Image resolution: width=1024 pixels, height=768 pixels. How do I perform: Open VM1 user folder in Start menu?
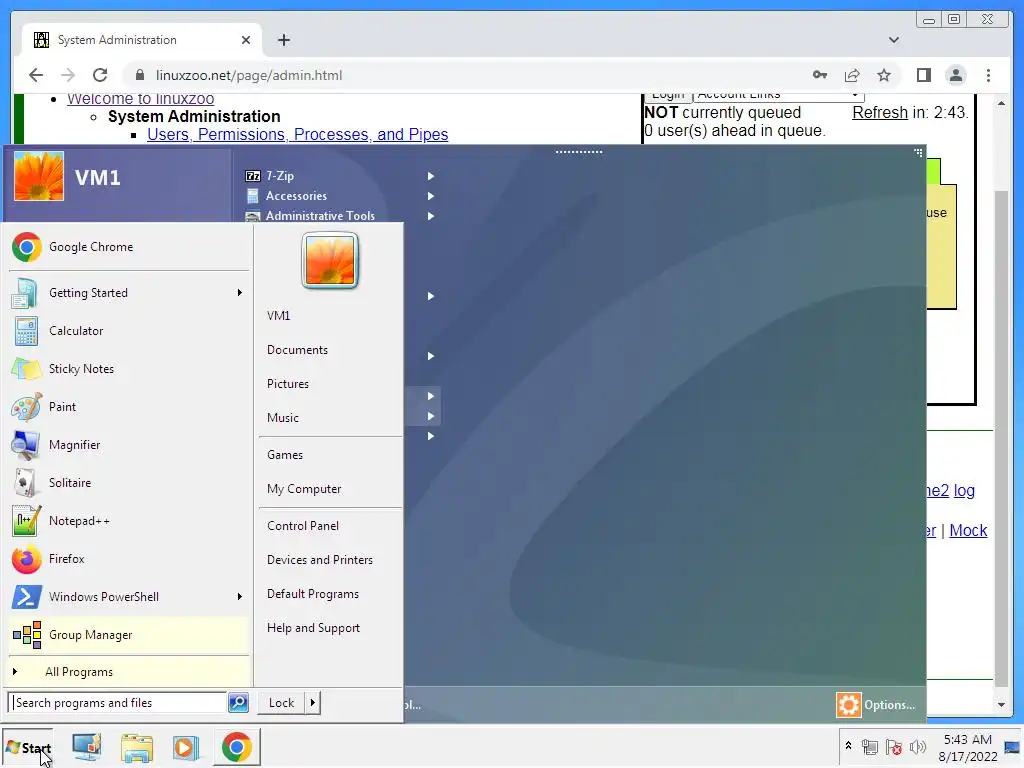coord(278,315)
